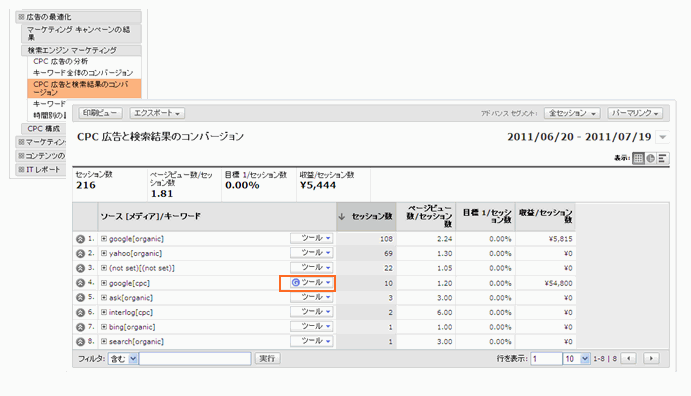
Task: Sort by 収益/セッション数 column header
Action: (x=546, y=216)
